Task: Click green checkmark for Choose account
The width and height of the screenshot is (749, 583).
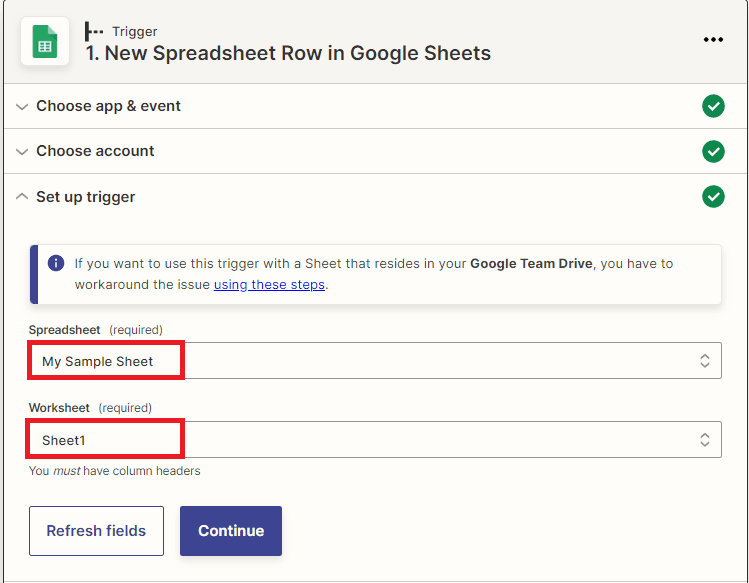Action: [713, 151]
